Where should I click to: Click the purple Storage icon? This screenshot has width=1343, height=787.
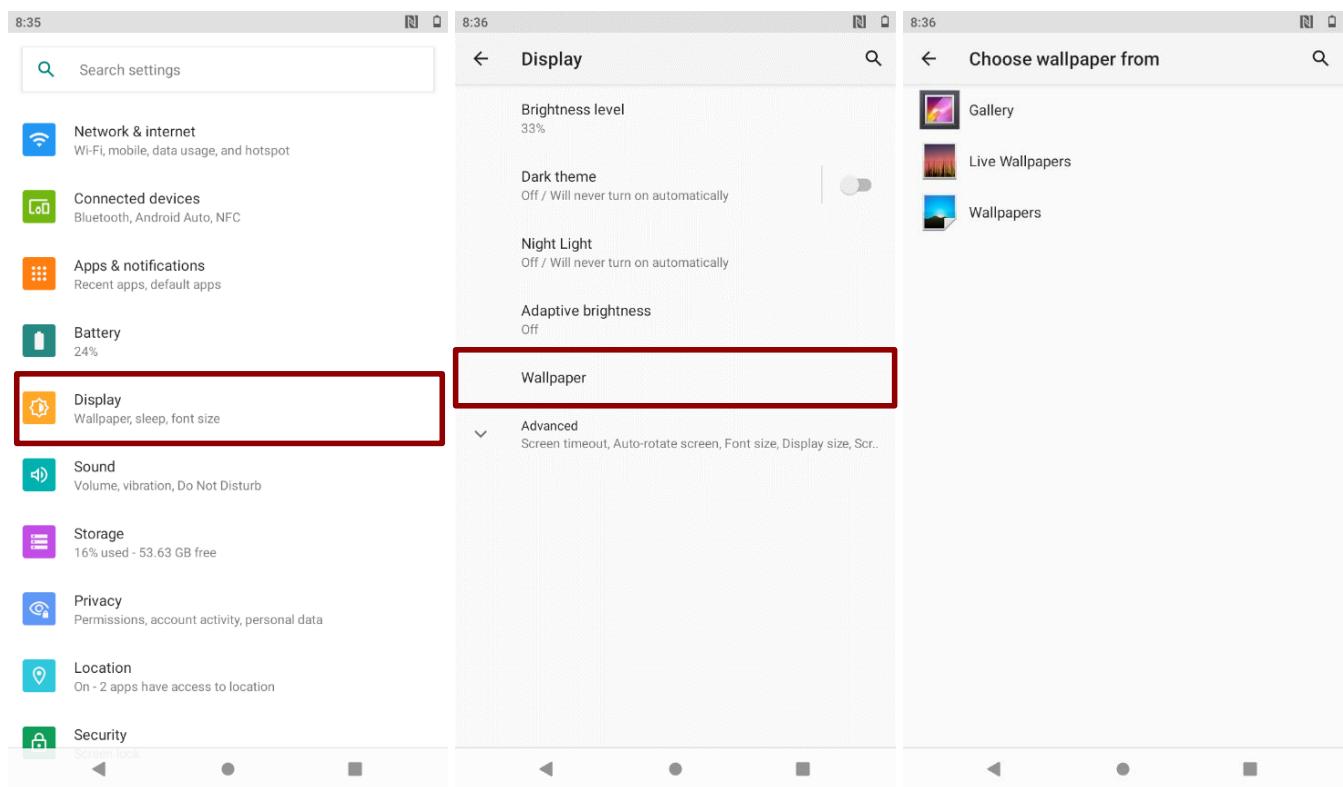40,542
